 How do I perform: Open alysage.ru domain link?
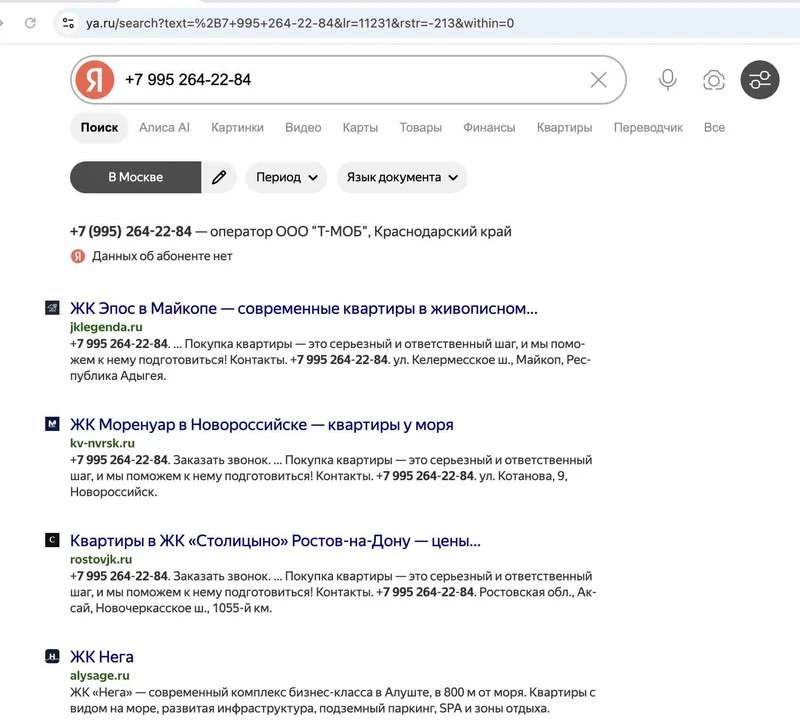coord(99,675)
